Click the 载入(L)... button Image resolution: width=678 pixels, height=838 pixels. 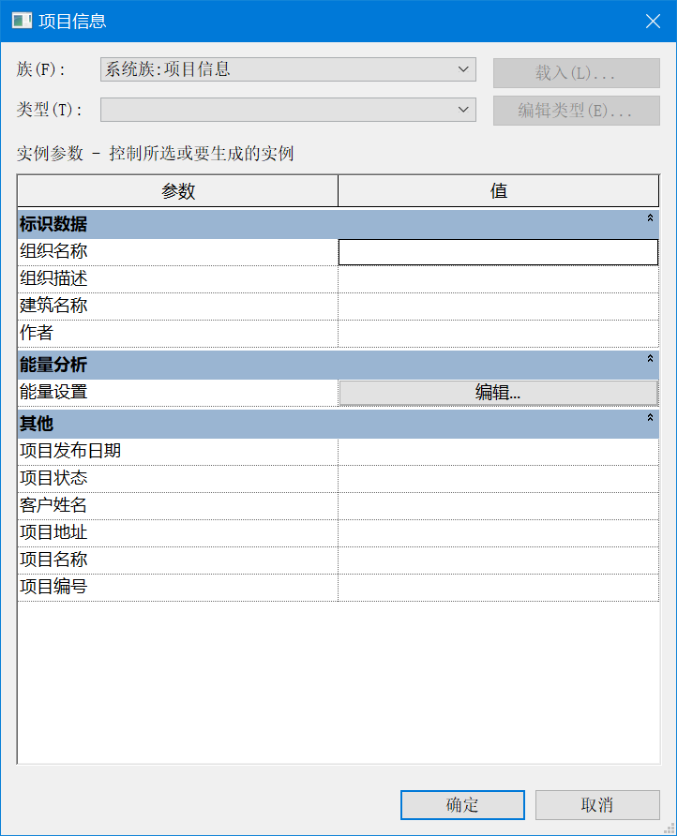[x=576, y=73]
